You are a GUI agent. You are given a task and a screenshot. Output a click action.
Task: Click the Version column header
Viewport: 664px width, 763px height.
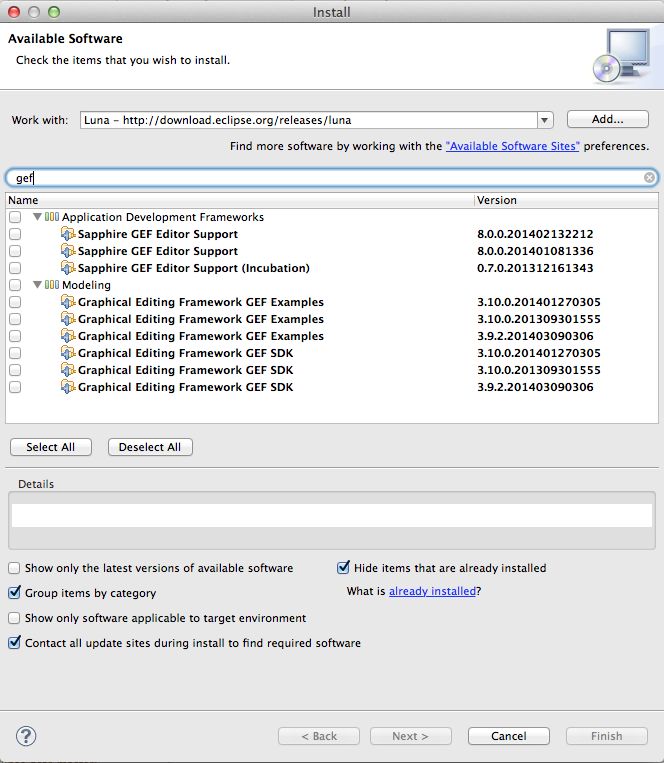566,200
